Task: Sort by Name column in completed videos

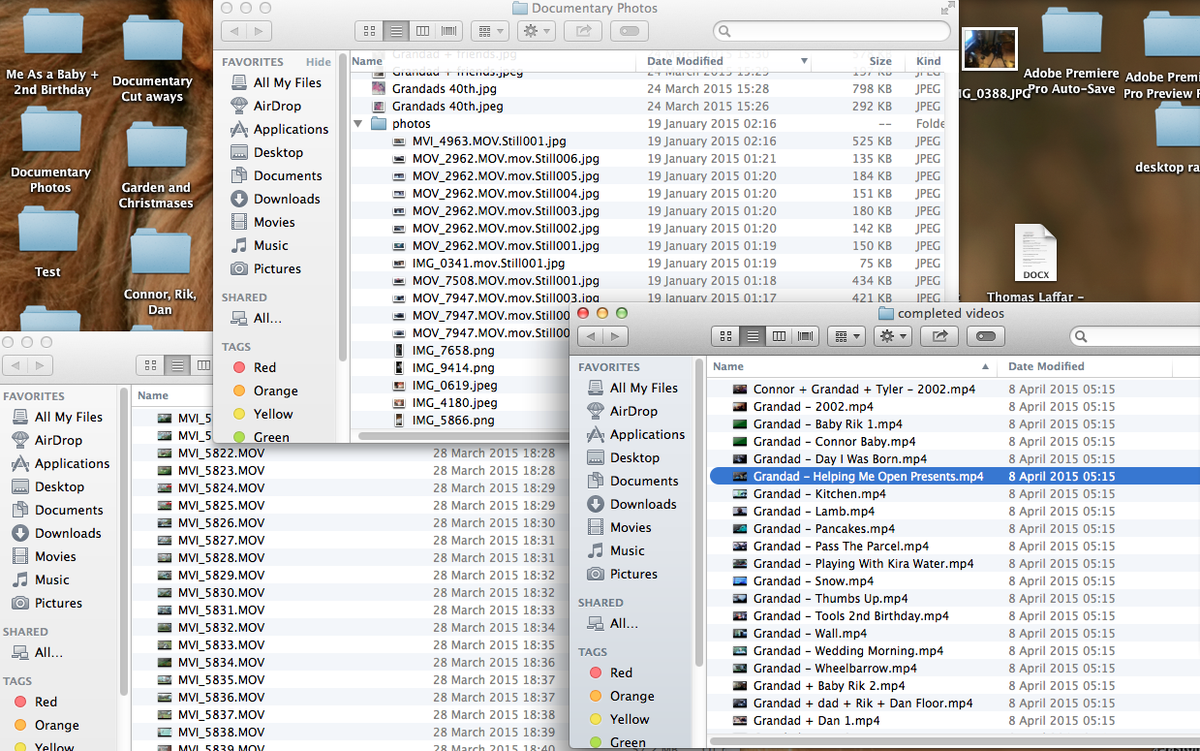Action: 852,367
